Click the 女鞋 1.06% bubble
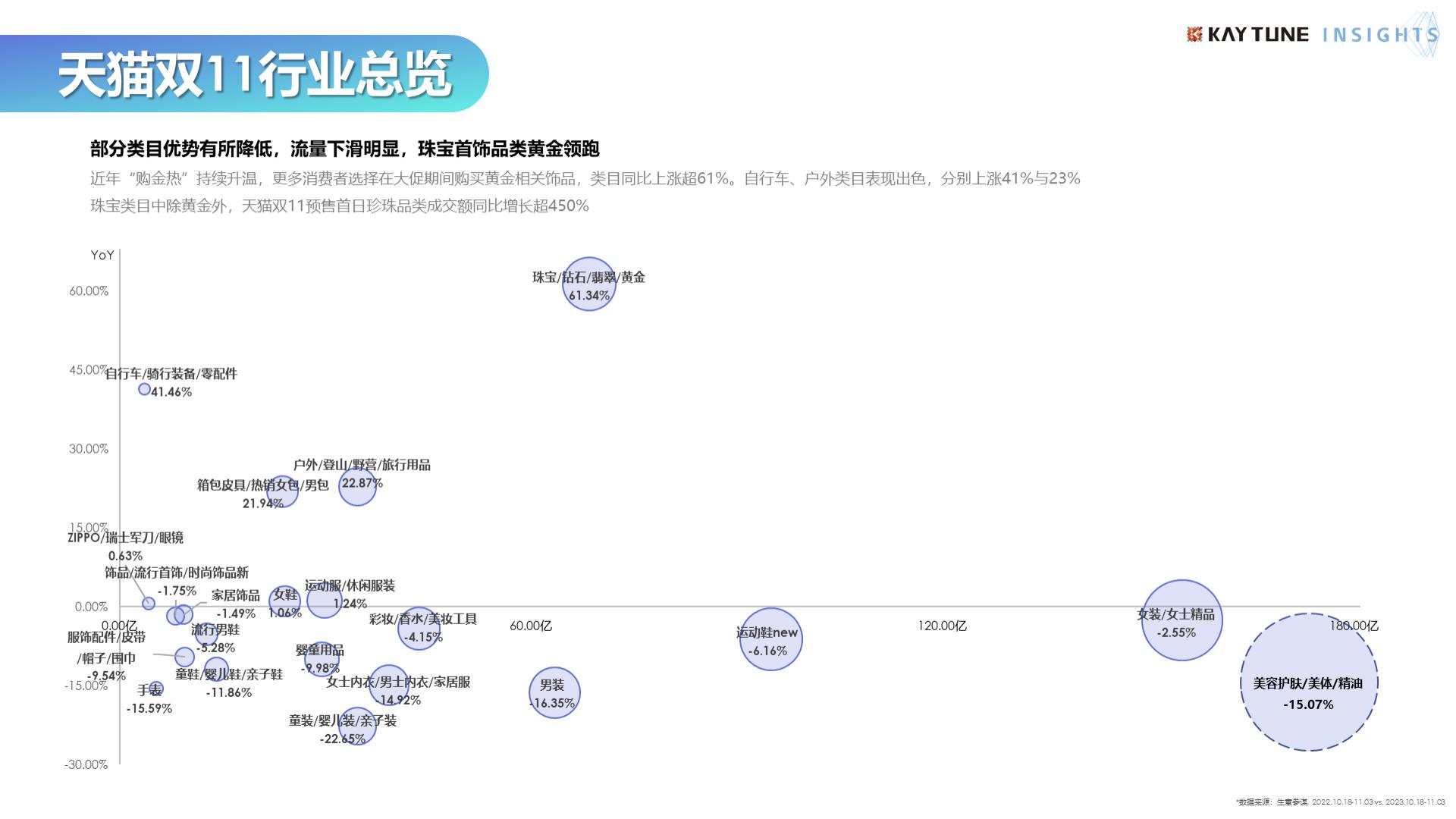Viewport: 1456px width, 819px height. [x=284, y=601]
